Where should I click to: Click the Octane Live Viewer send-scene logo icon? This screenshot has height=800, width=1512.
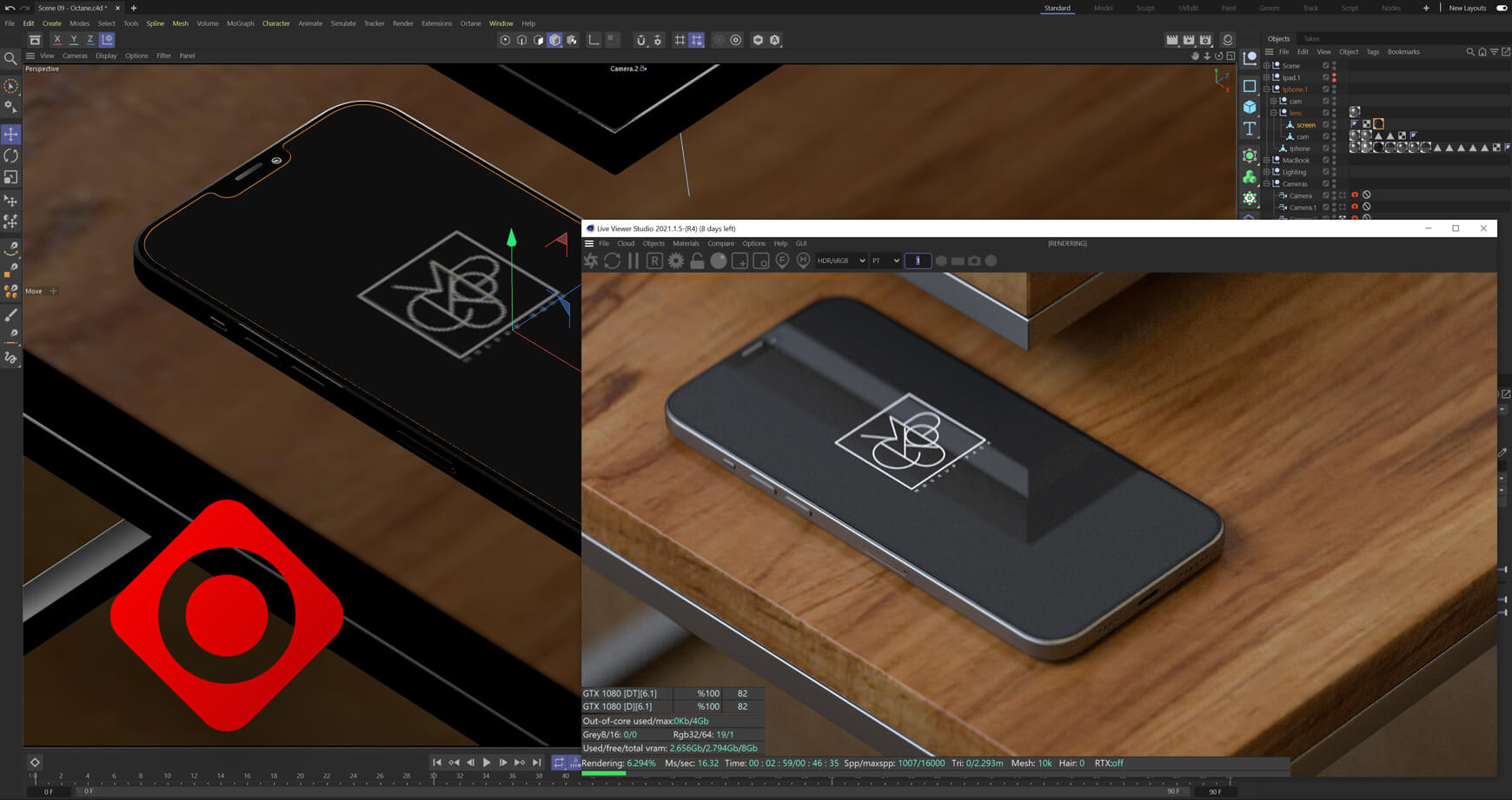(x=591, y=261)
